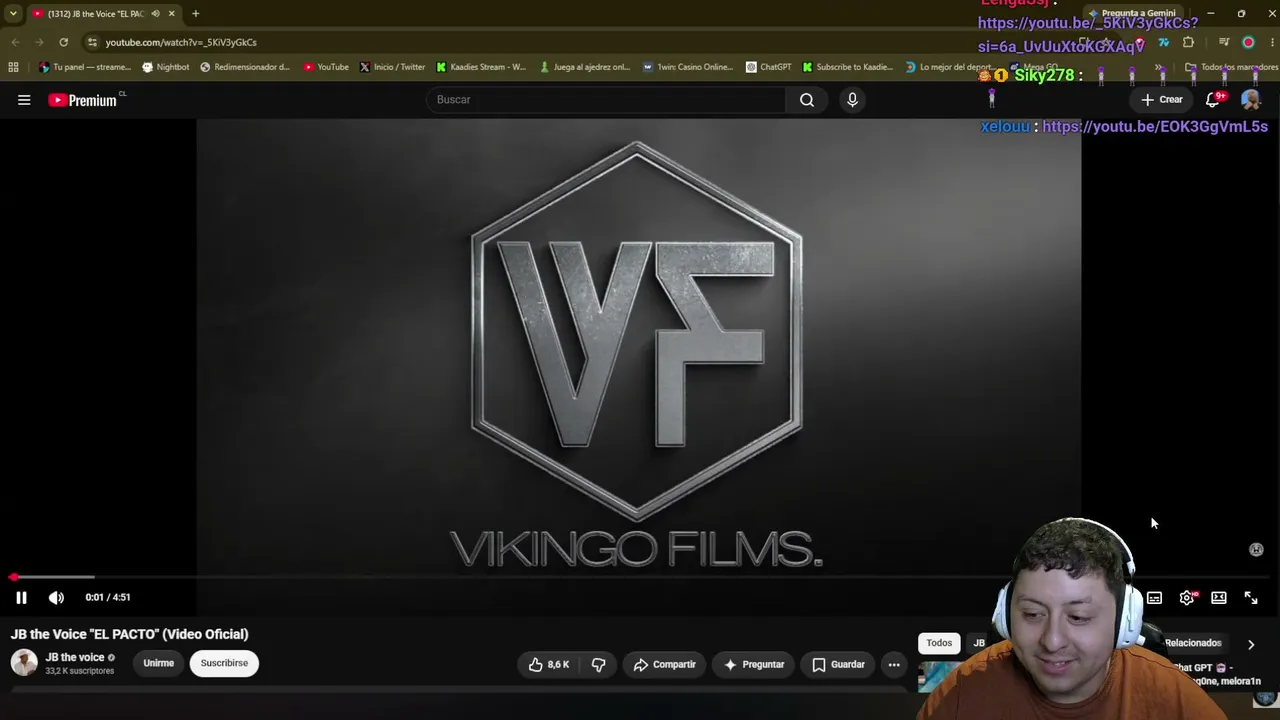Open the Todos los marcadores folder
Viewport: 1280px width, 720px height.
pos(1231,67)
